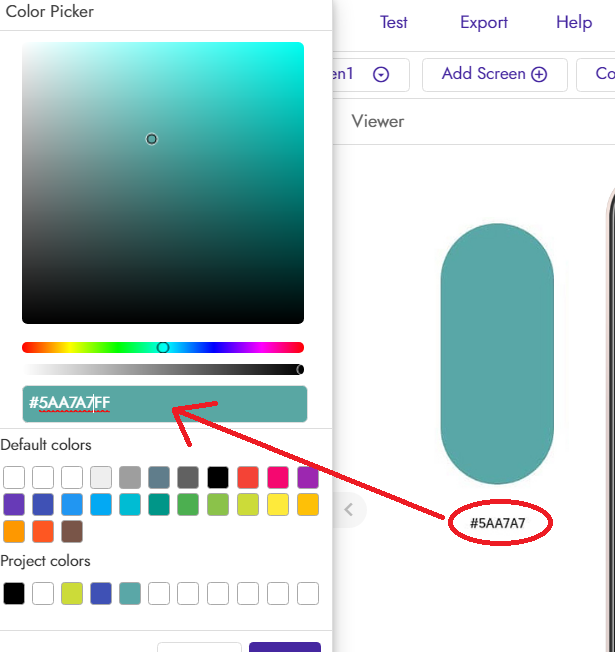Open the Export menu
615x652 pixels.
[484, 22]
